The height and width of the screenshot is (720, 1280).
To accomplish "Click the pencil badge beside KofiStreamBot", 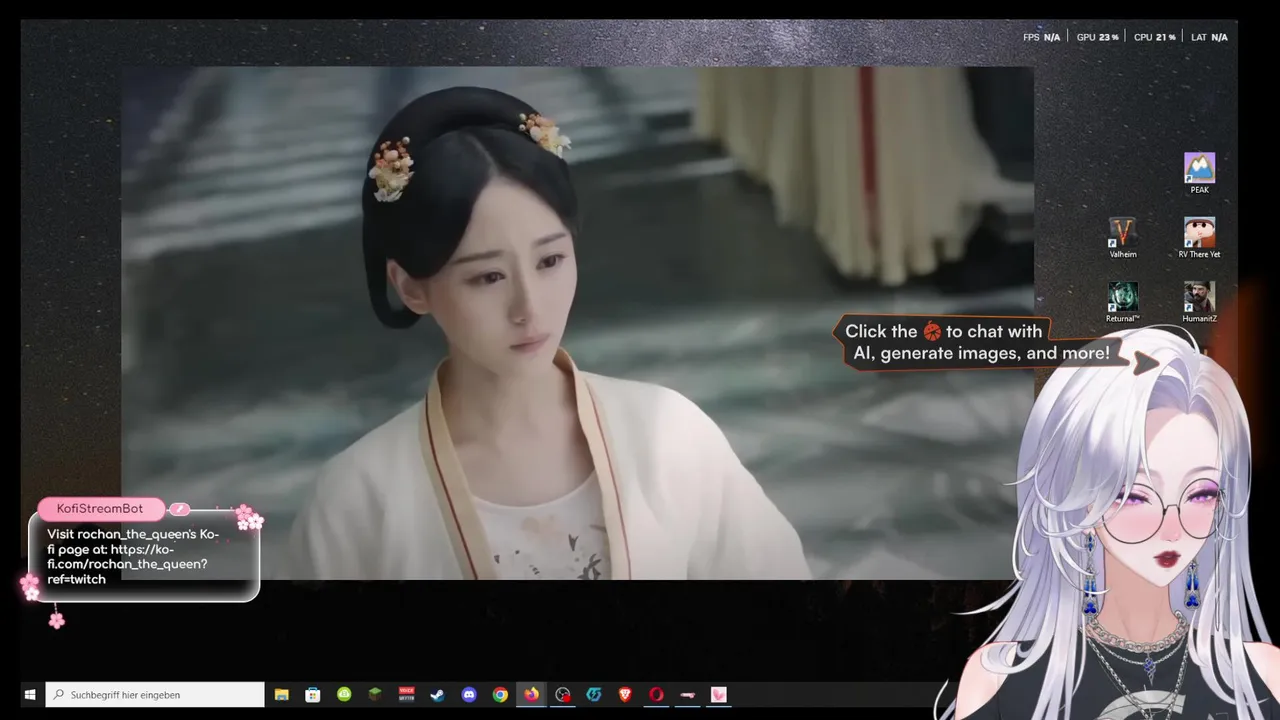I will point(179,509).
